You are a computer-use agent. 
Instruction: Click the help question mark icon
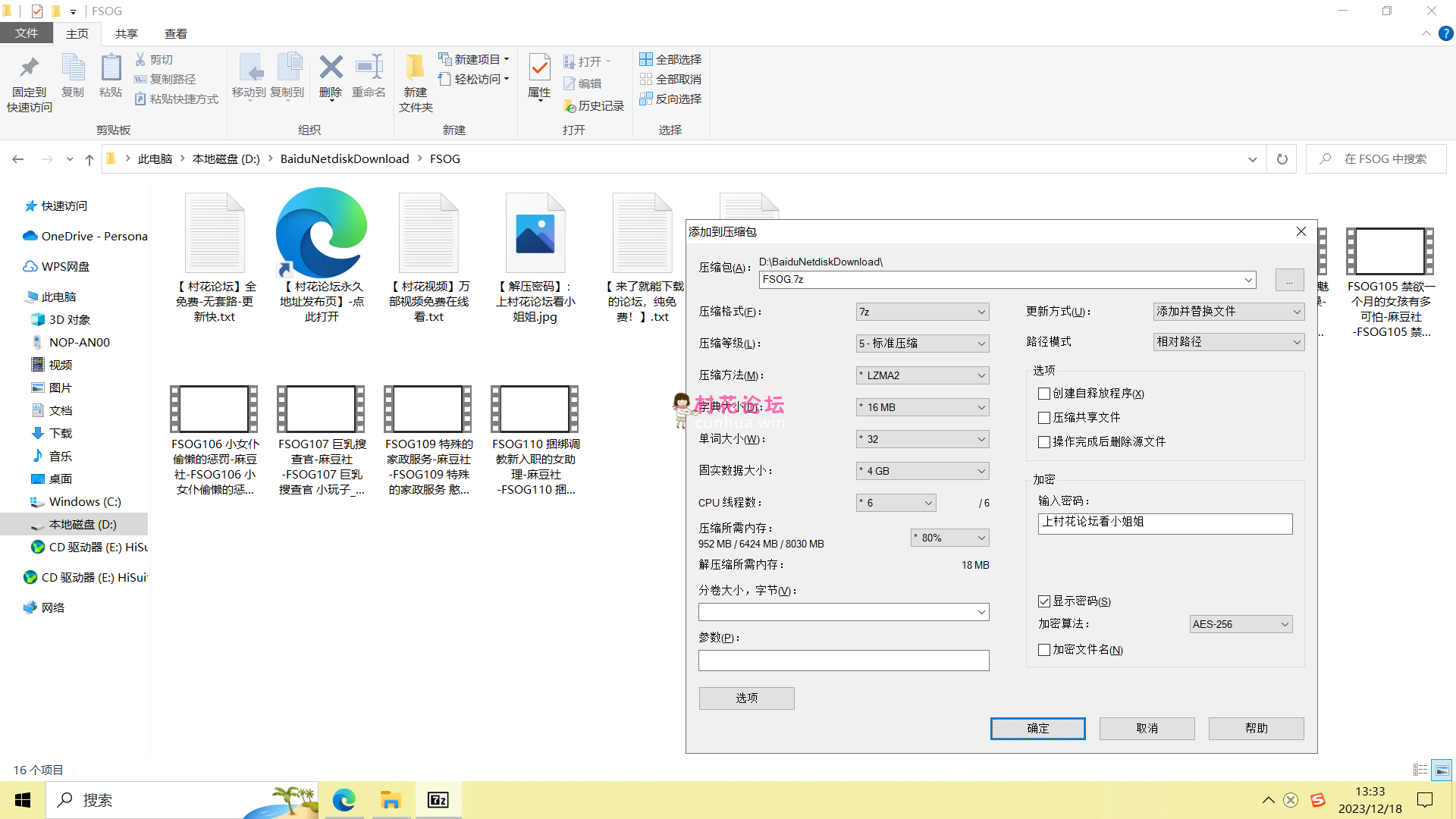point(1446,33)
